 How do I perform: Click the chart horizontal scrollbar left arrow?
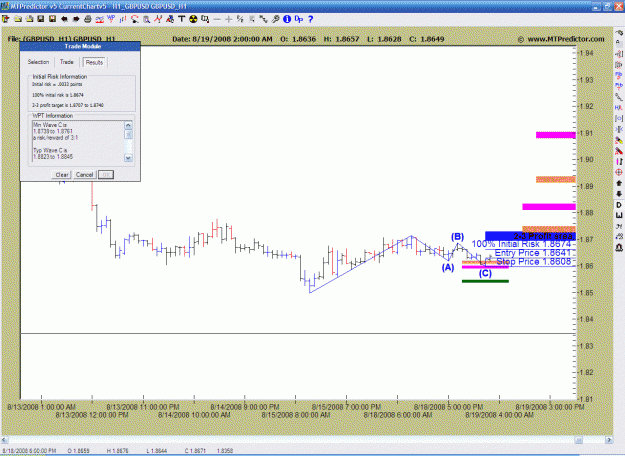click(4, 440)
